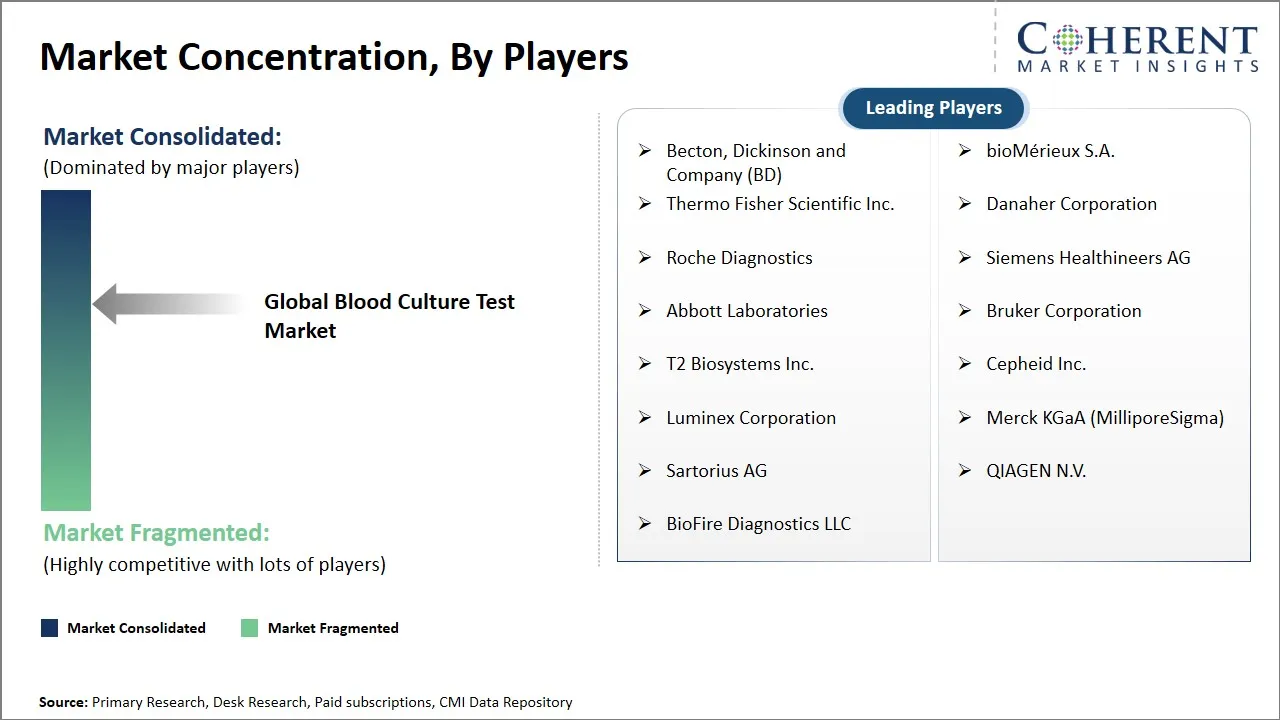
Task: Expand the Danaher Corporation list item
Action: [x=1071, y=204]
